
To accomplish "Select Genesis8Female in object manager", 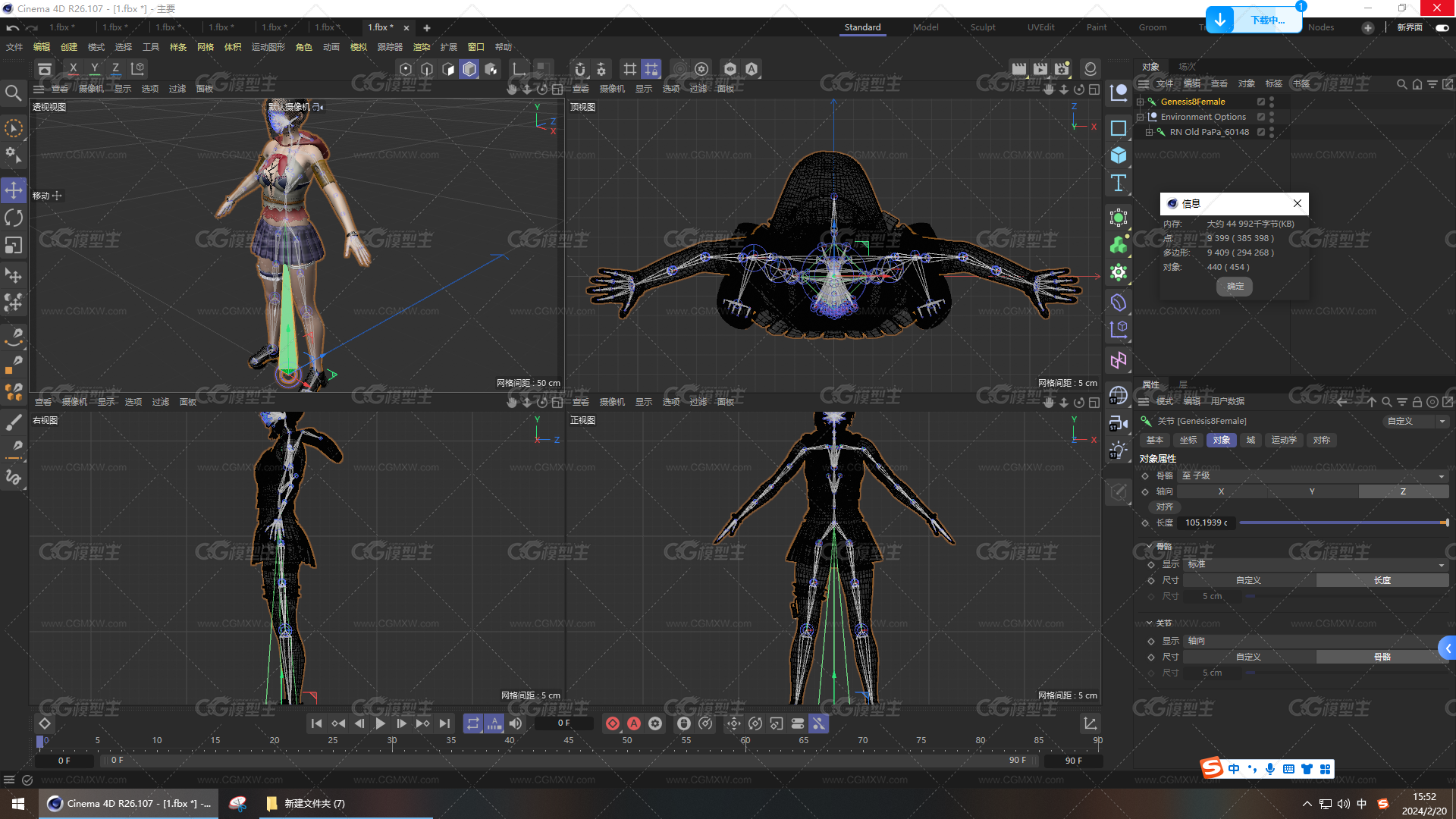I will pos(1192,102).
